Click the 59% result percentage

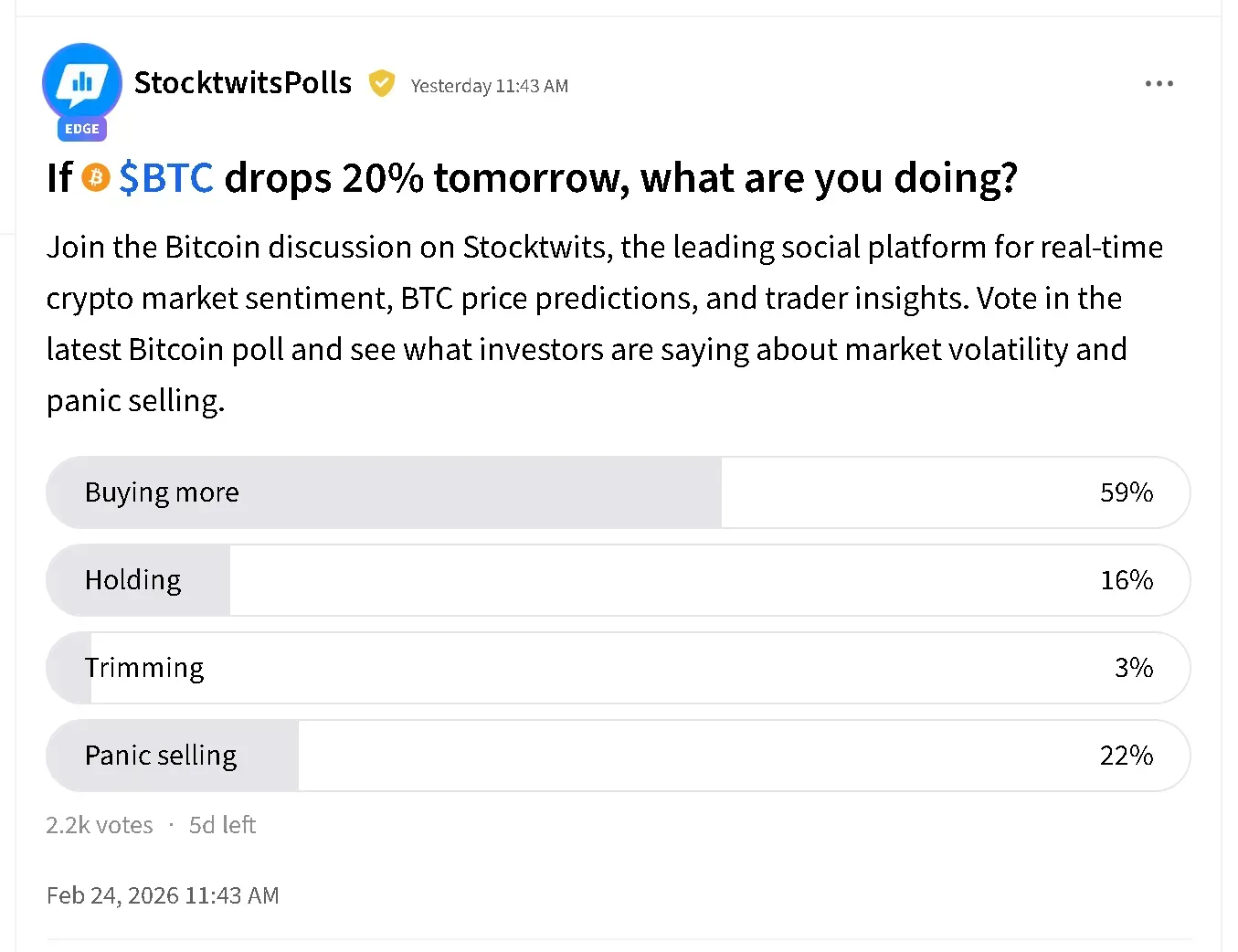pos(1126,492)
